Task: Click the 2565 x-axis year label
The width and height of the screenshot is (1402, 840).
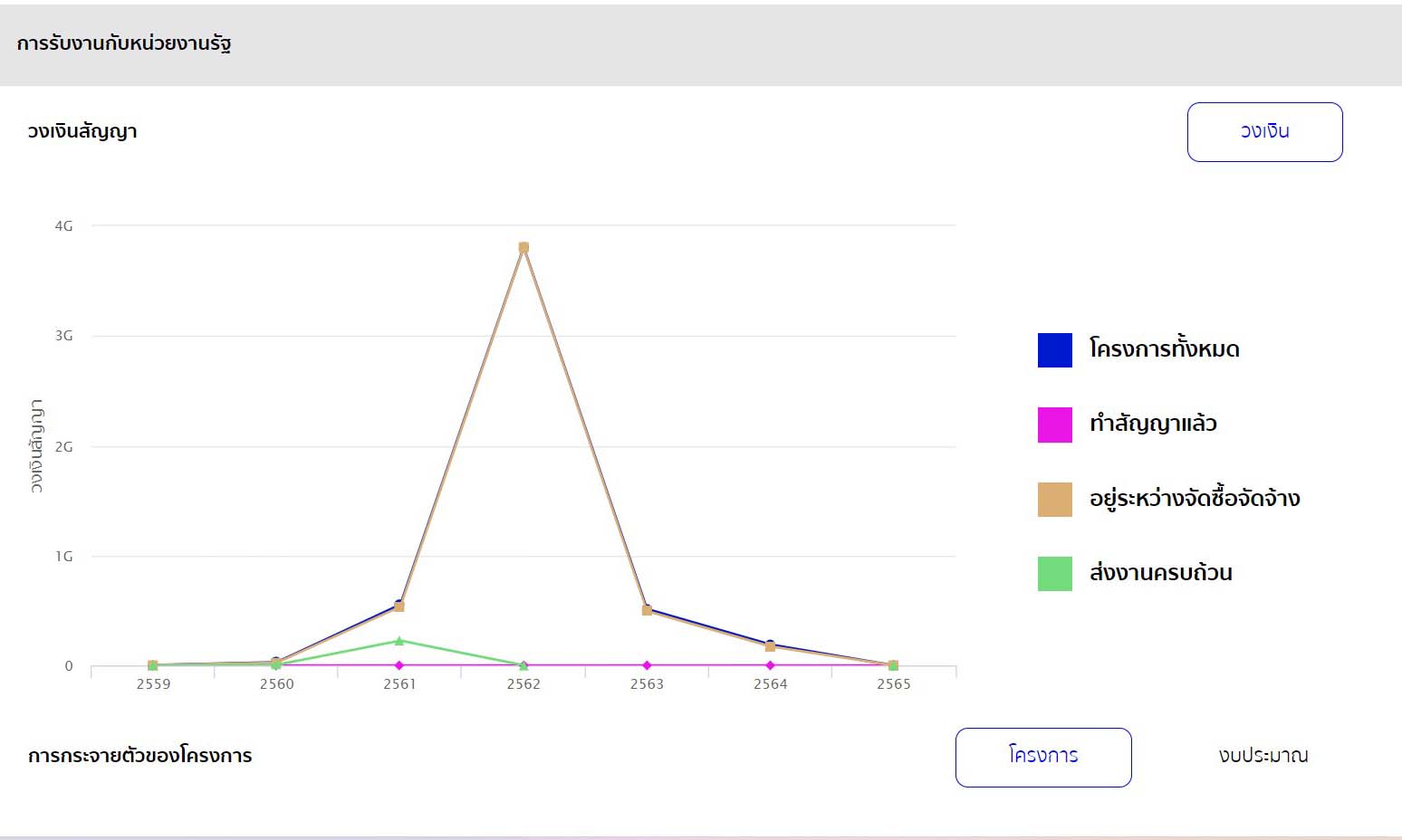Action: (x=893, y=684)
